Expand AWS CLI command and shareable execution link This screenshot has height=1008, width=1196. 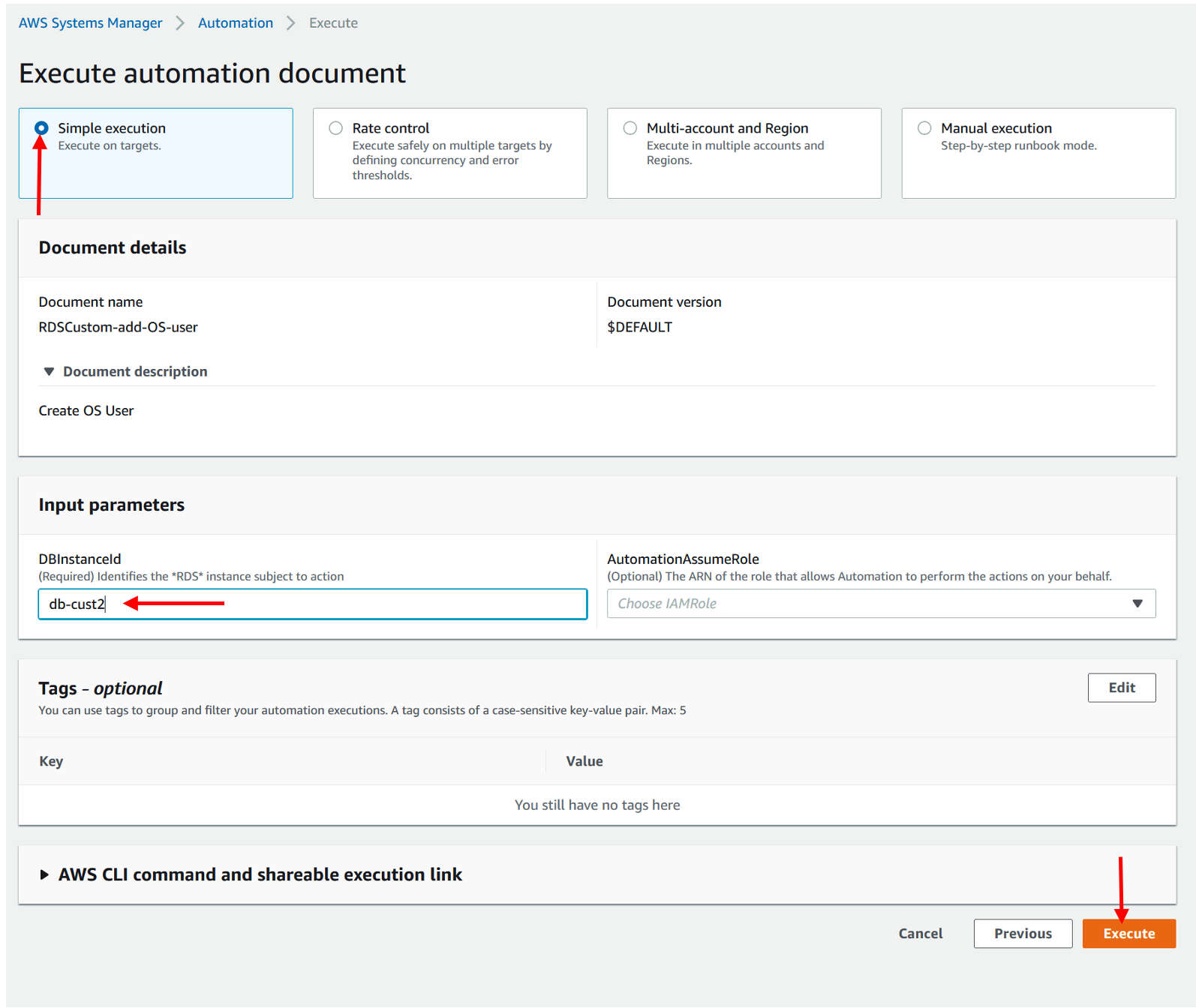coord(44,874)
